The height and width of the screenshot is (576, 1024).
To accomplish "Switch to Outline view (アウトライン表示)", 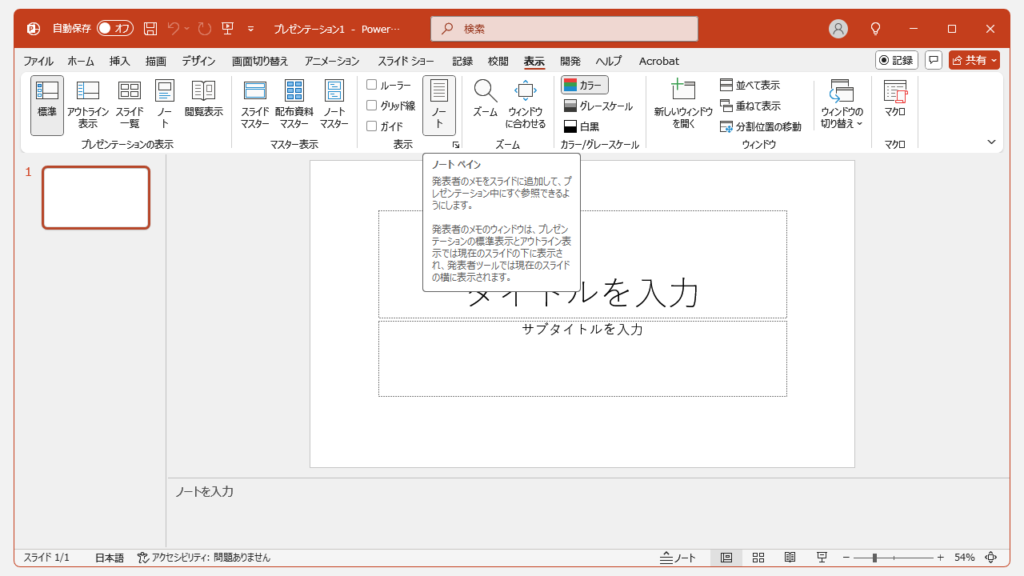I will click(88, 103).
